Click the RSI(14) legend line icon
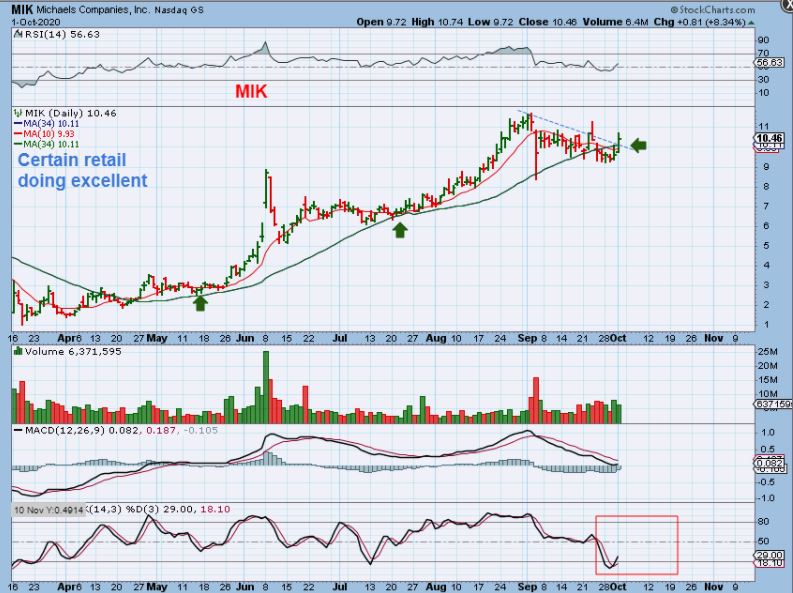793x593 pixels. (x=18, y=34)
